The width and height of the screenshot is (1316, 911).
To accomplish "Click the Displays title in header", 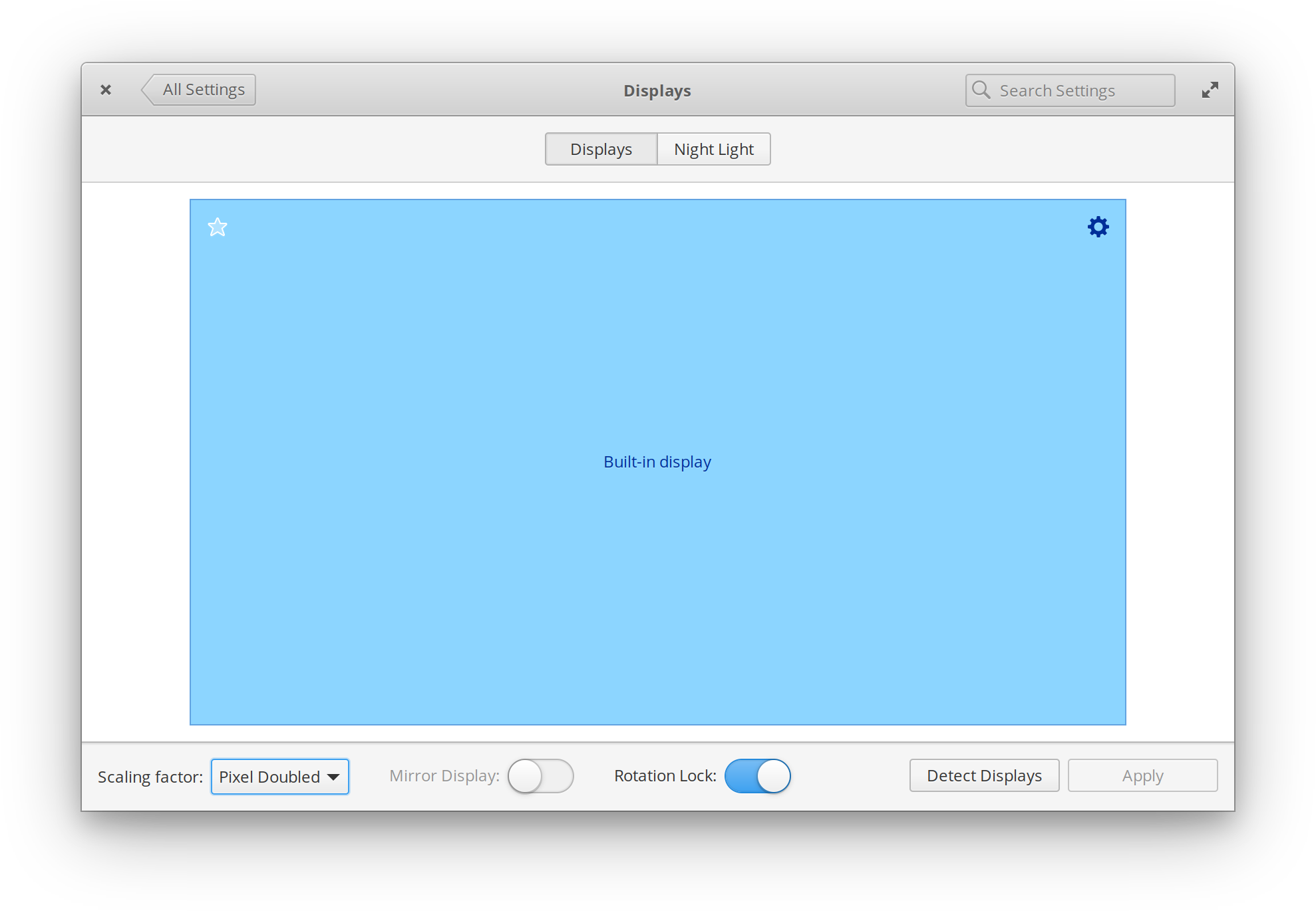I will tap(657, 90).
